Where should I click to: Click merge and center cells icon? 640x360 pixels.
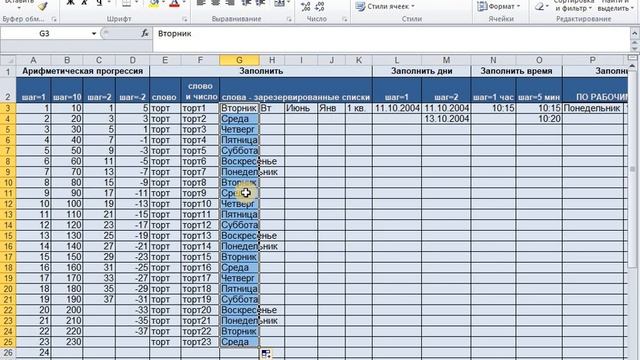[279, 3]
